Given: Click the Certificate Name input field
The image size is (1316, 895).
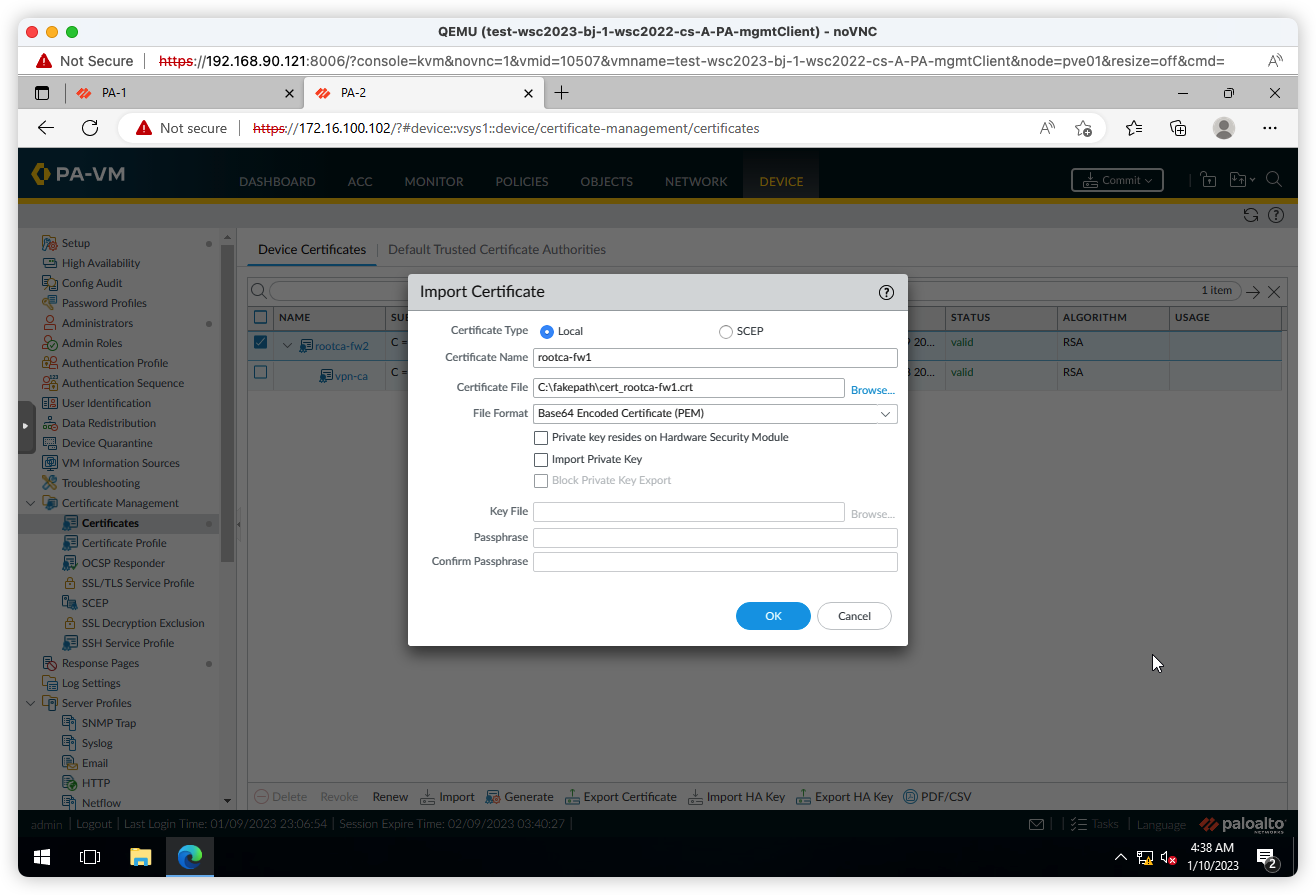Looking at the screenshot, I should (x=714, y=357).
